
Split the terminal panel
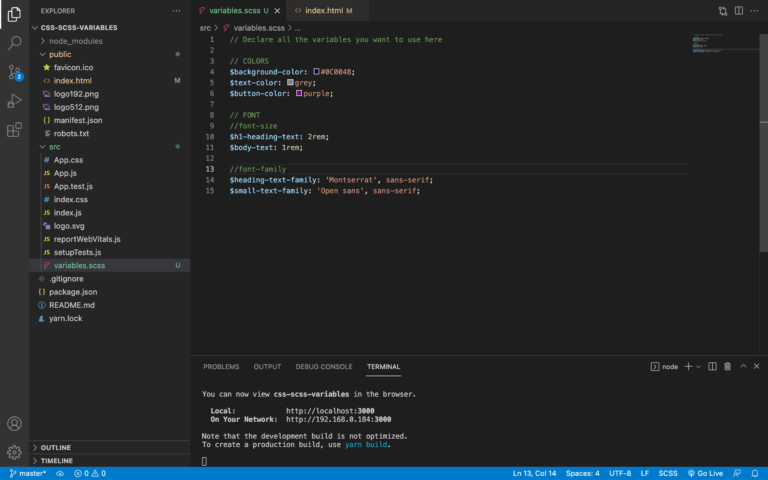712,367
